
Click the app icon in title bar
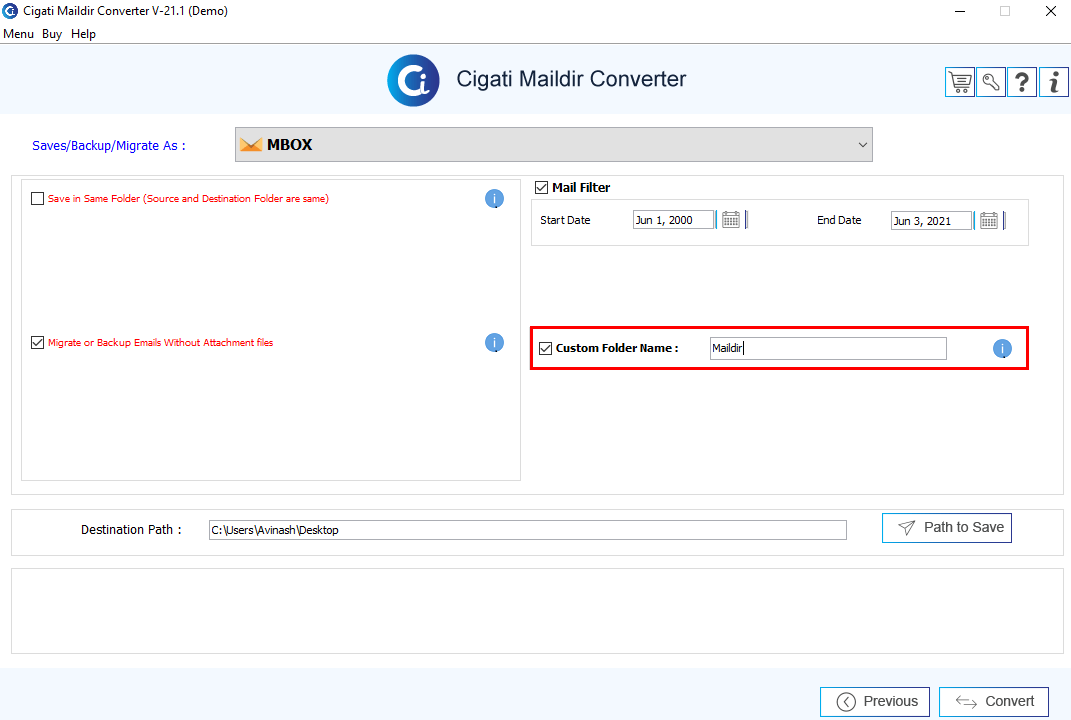click(x=10, y=11)
